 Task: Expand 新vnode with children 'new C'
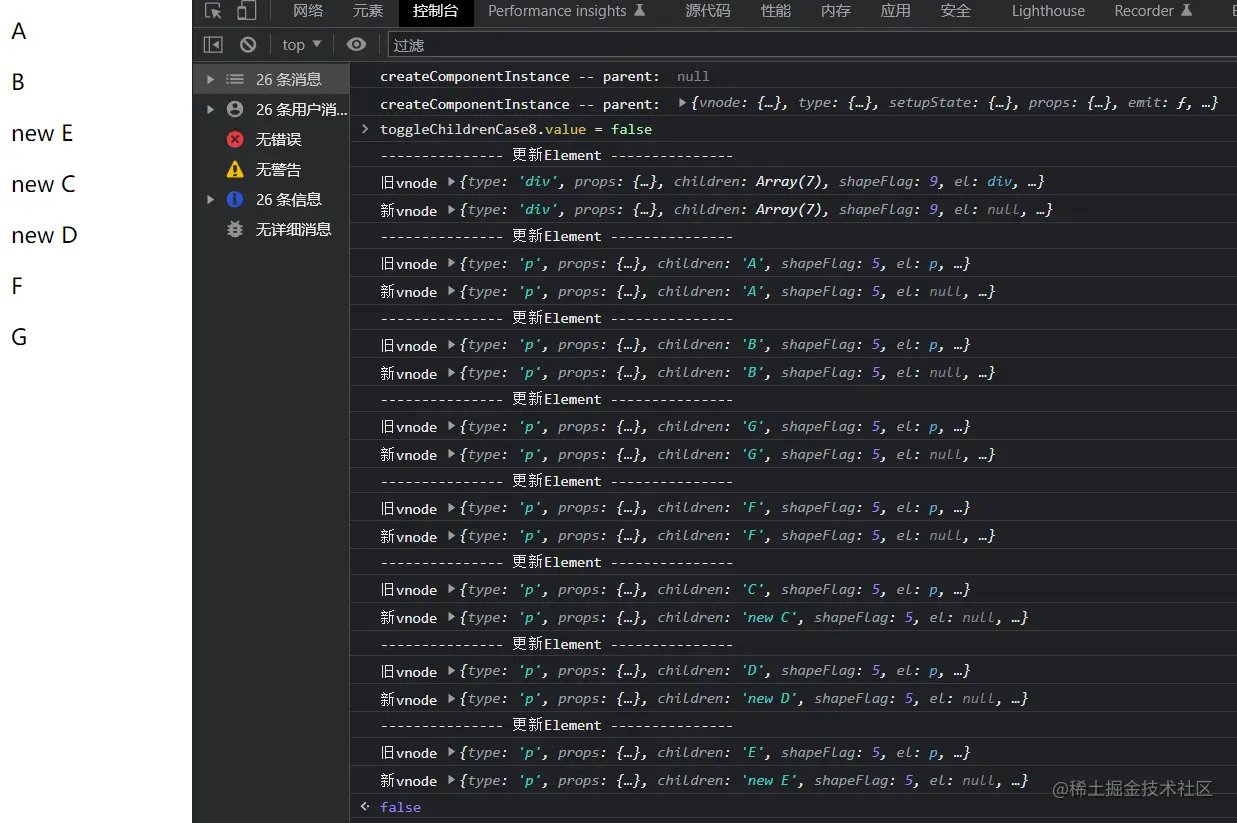(452, 617)
